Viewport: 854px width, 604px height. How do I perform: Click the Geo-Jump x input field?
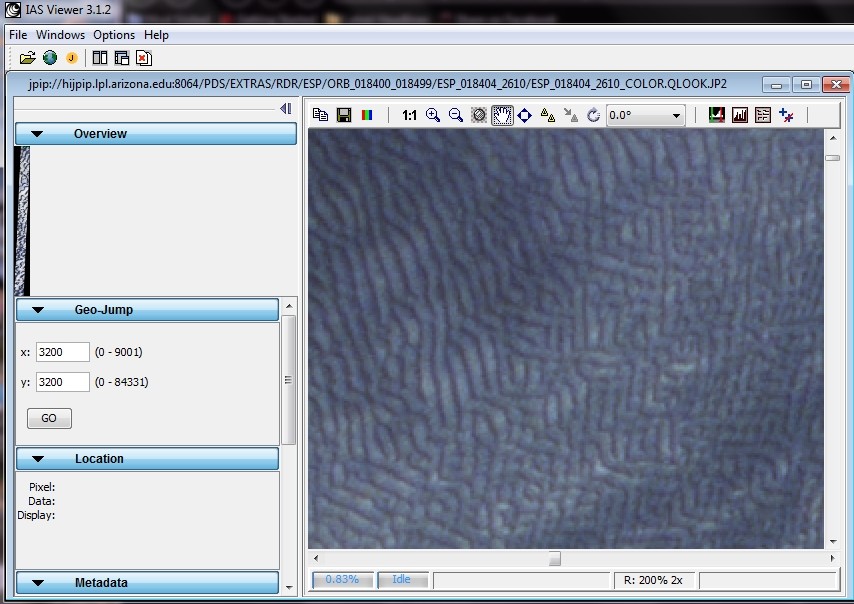[63, 352]
